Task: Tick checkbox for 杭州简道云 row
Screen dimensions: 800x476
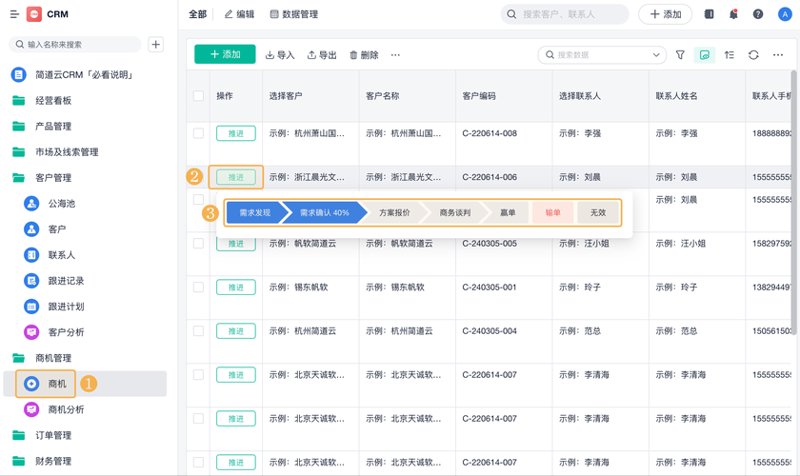Action: click(198, 331)
